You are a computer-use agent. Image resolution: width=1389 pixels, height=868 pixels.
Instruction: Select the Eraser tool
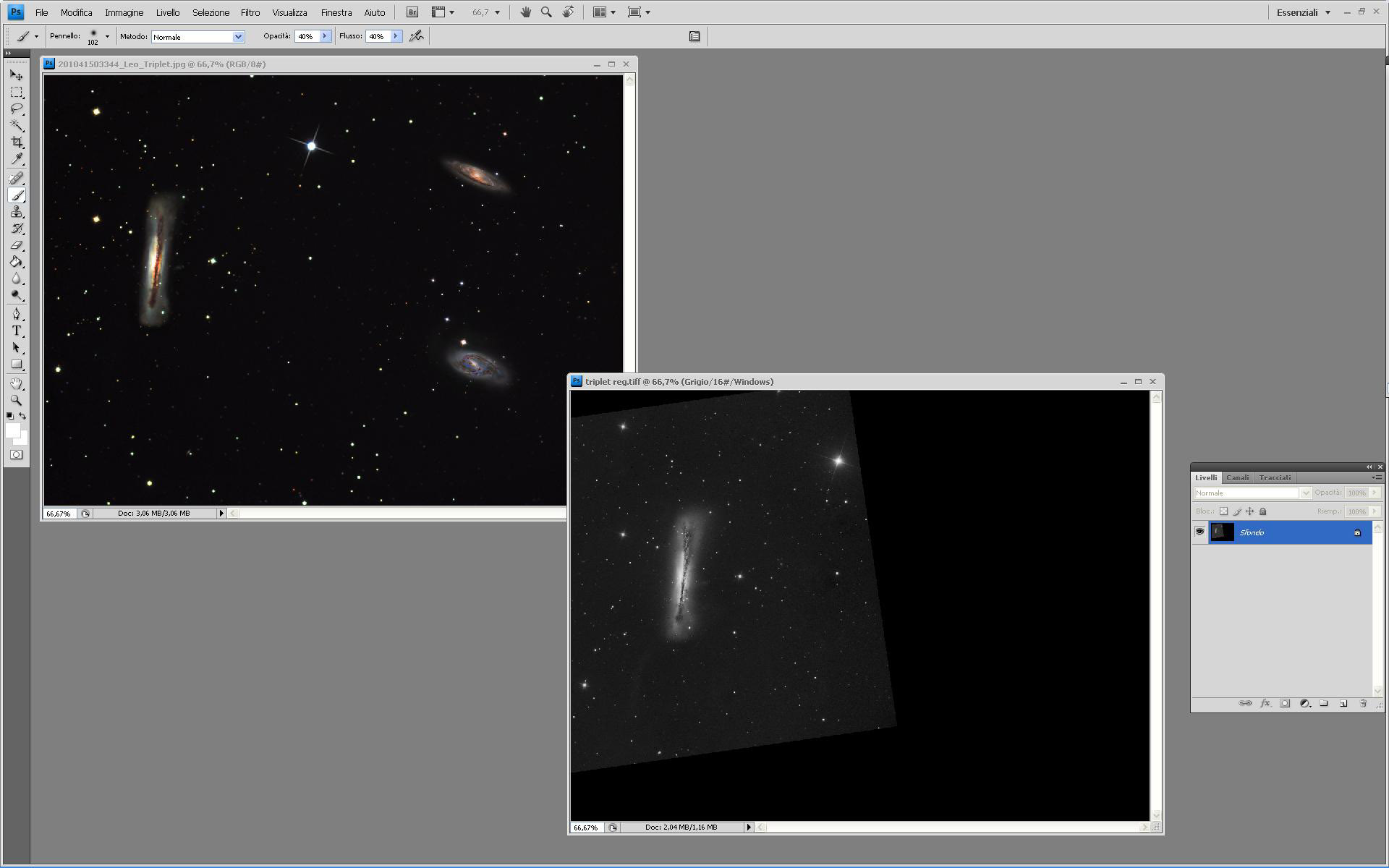[x=16, y=245]
